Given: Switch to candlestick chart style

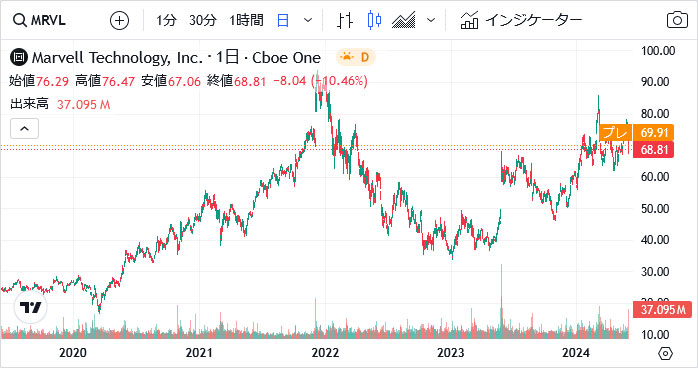Looking at the screenshot, I should (x=374, y=20).
